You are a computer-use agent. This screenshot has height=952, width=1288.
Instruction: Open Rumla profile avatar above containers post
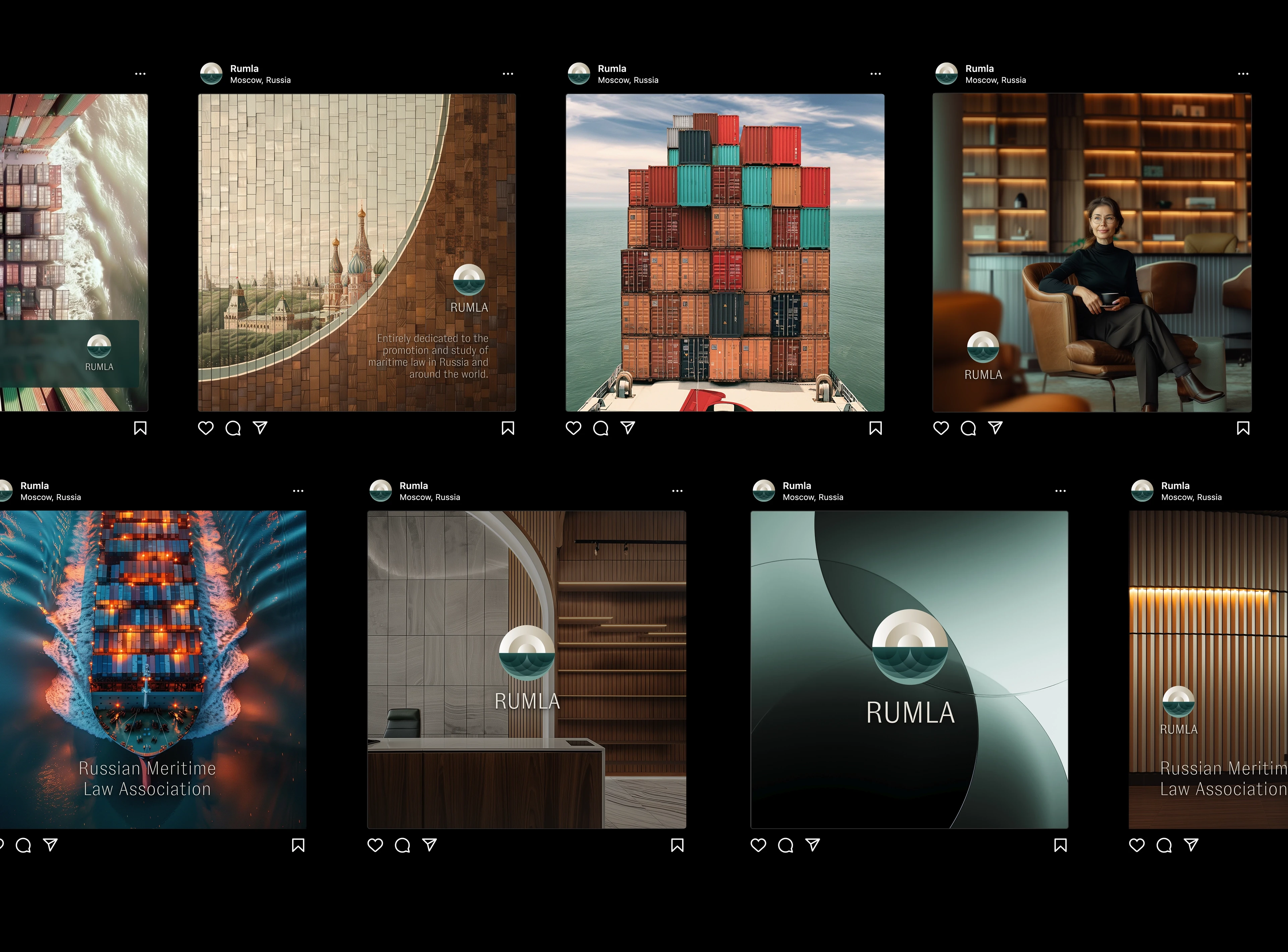[579, 74]
